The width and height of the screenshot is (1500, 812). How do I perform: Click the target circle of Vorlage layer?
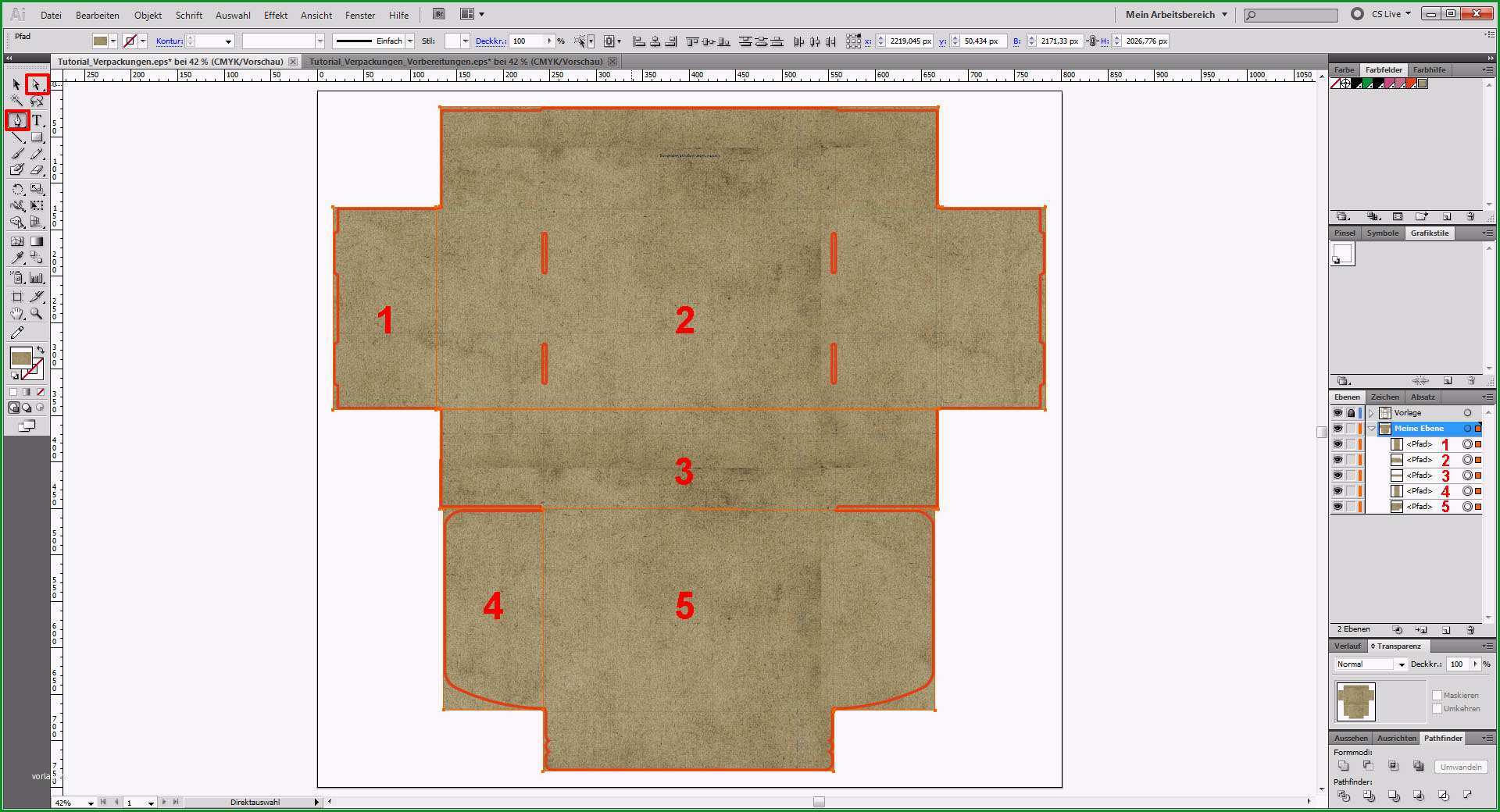click(x=1467, y=413)
